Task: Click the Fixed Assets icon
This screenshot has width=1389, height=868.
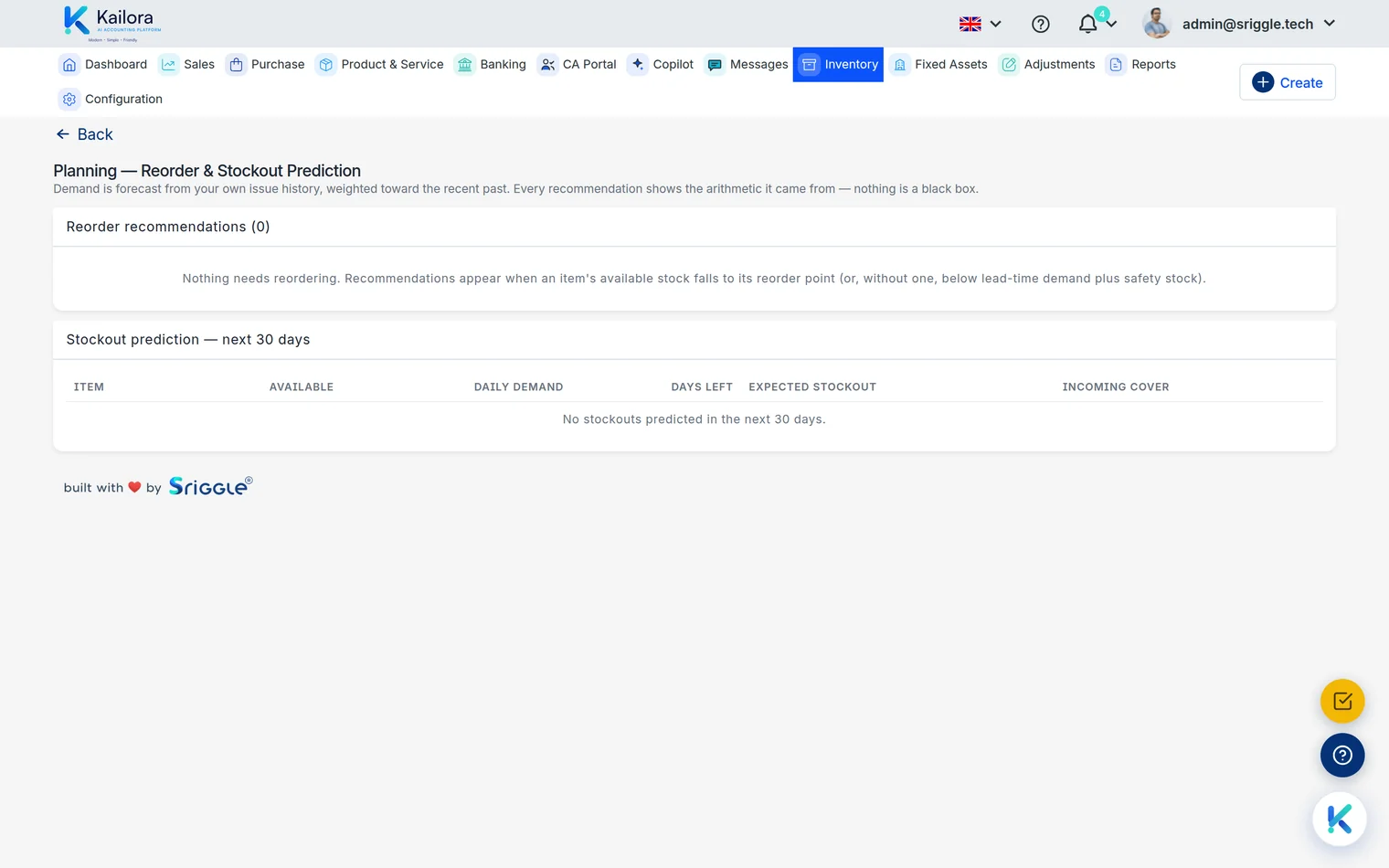Action: [x=900, y=65]
